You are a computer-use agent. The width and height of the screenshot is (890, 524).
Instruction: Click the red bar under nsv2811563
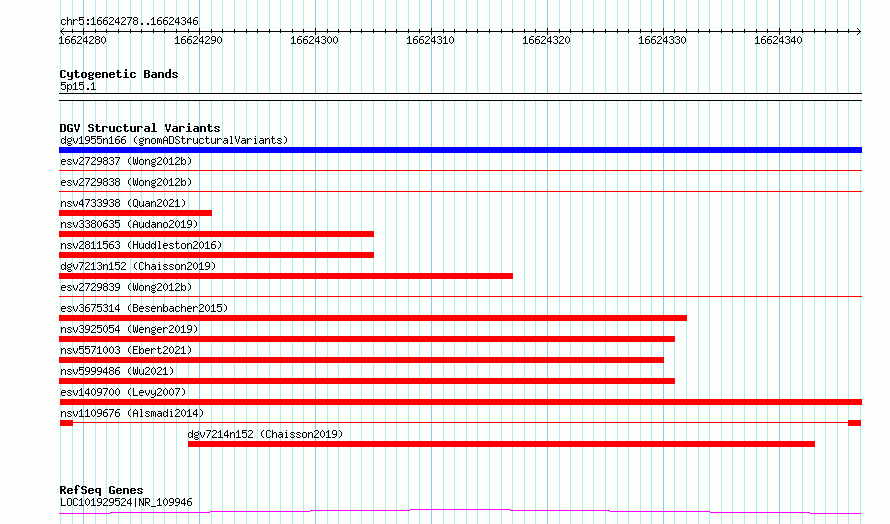[216, 255]
